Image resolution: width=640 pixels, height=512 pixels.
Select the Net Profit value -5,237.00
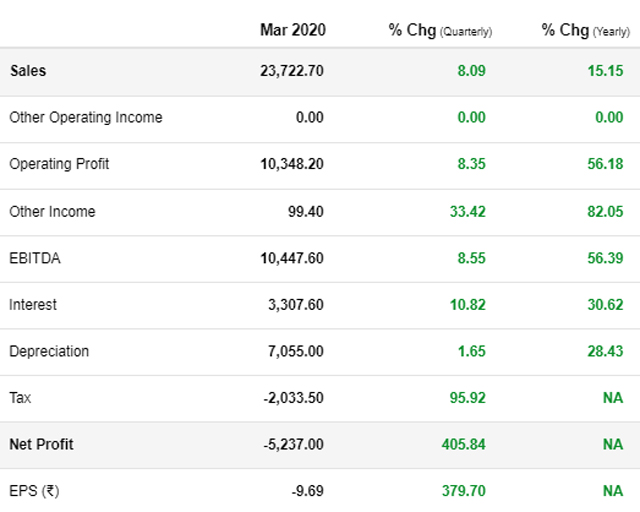point(293,444)
